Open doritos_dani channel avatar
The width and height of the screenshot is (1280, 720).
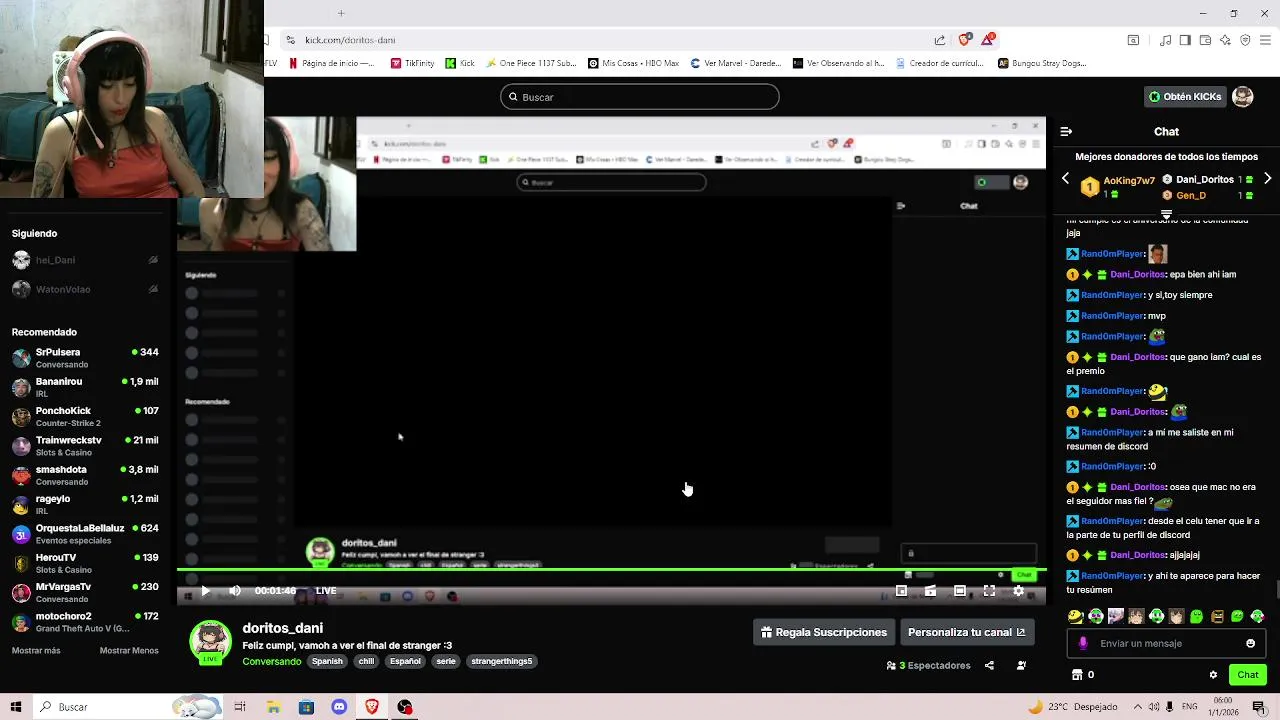click(211, 642)
